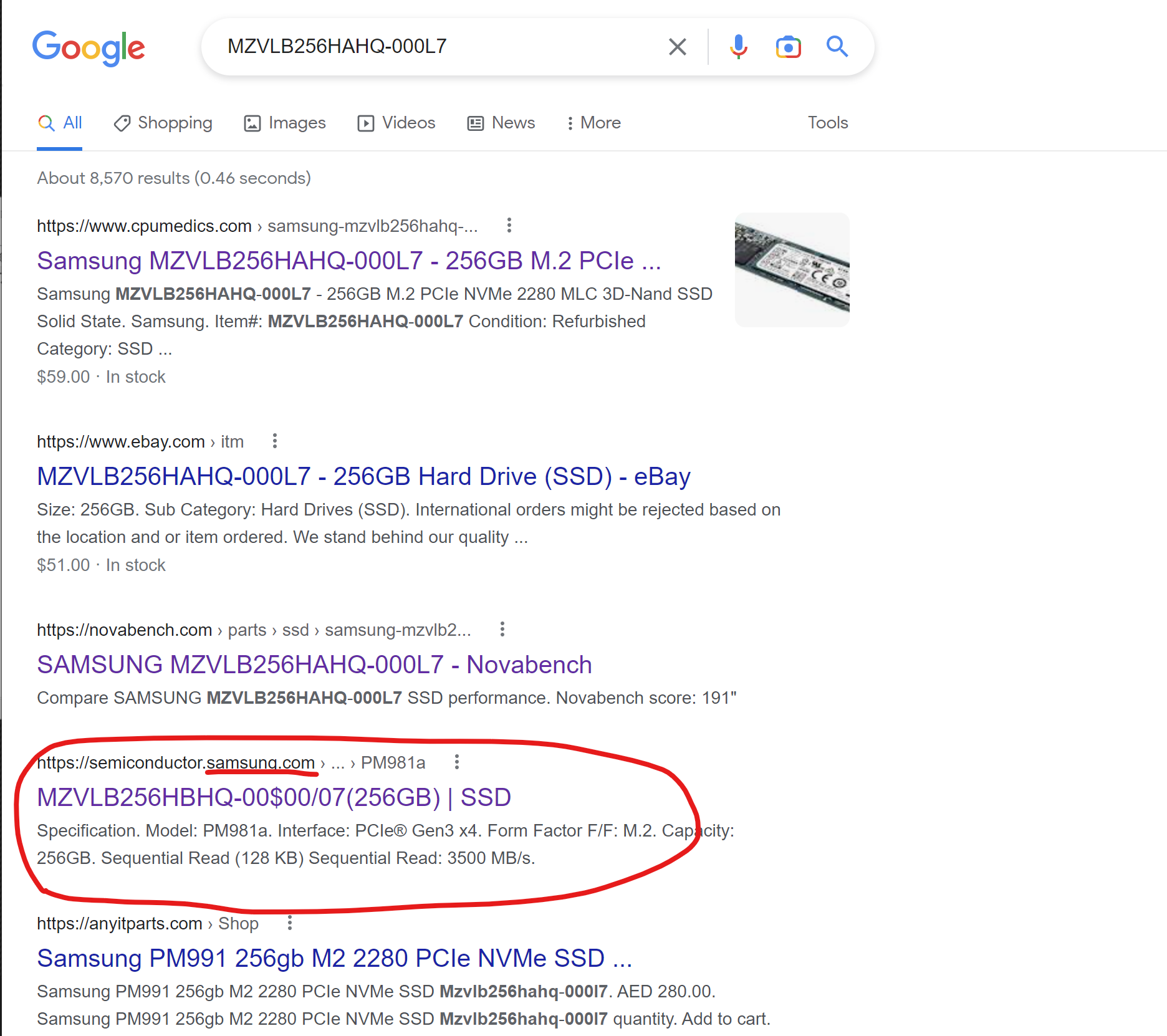Screen dimensions: 1167x1036
Task: Click the $59.00 In stock price text
Action: point(101,377)
